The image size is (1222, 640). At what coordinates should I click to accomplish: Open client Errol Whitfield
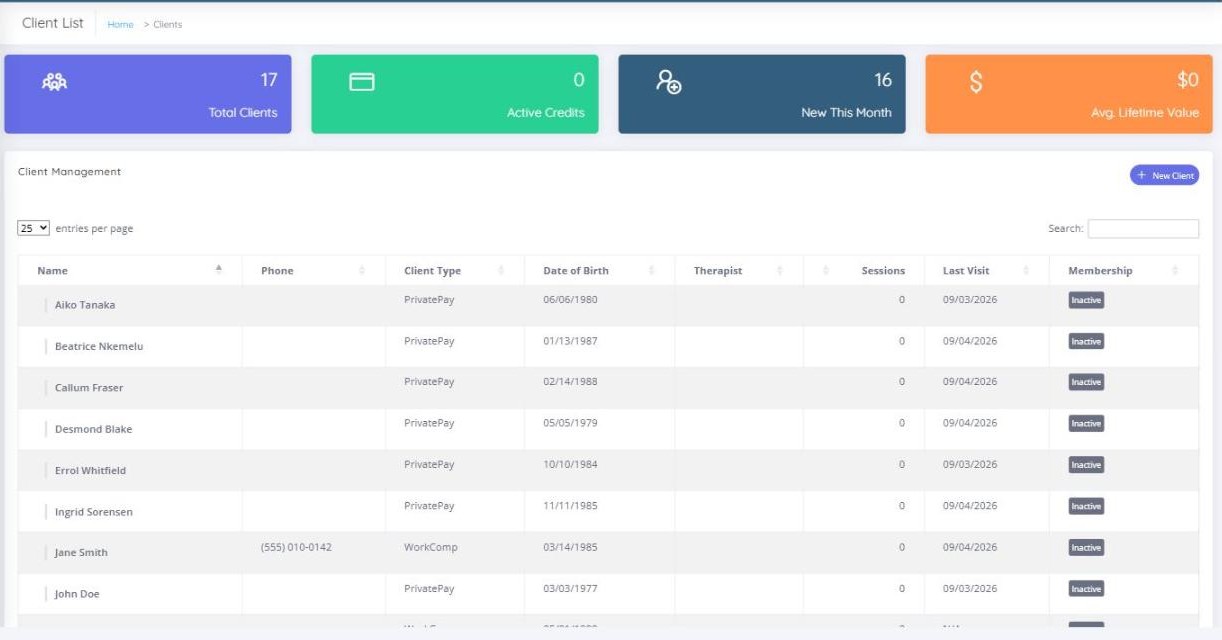(90, 470)
